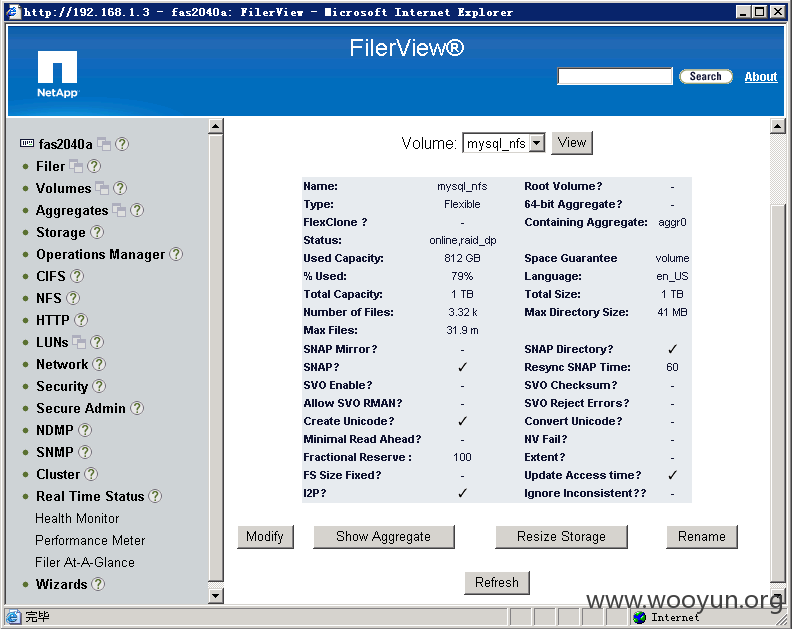The image size is (792, 629).
Task: Click the Search button
Action: pos(706,76)
